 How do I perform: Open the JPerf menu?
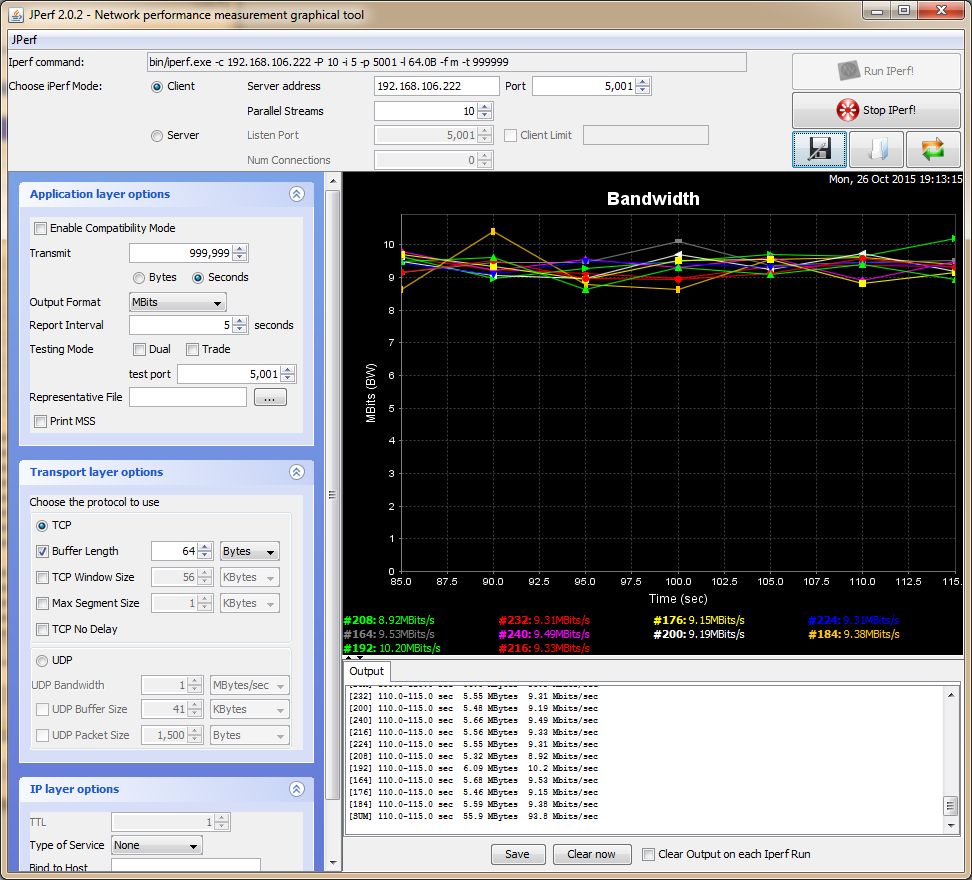(x=24, y=40)
